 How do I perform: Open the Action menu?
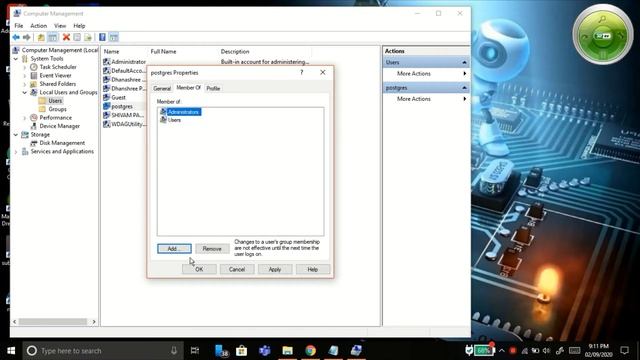[38, 26]
